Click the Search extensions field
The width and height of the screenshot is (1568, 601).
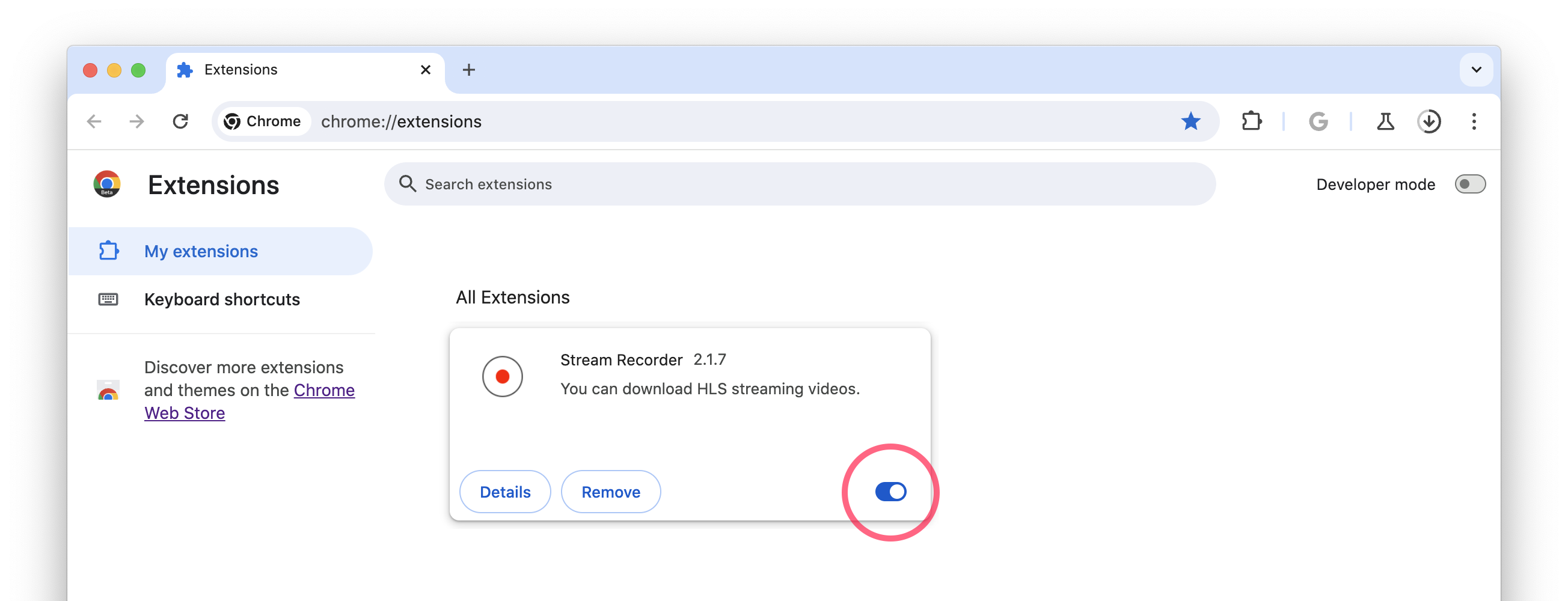799,185
